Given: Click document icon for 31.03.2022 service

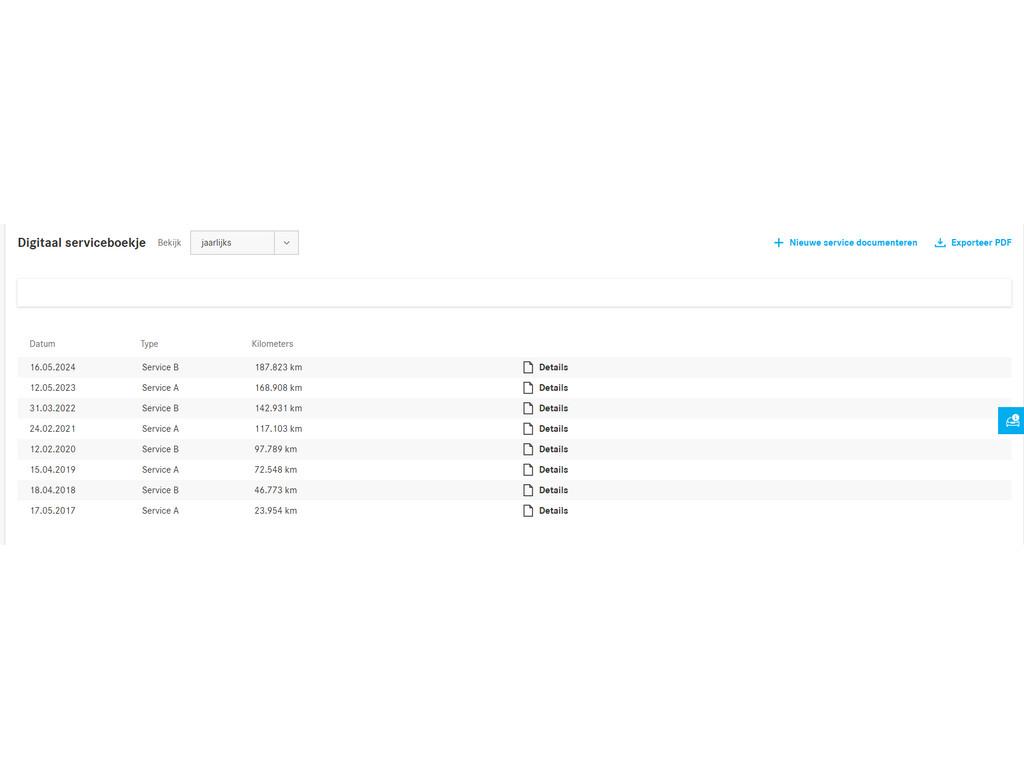Looking at the screenshot, I should coord(528,408).
